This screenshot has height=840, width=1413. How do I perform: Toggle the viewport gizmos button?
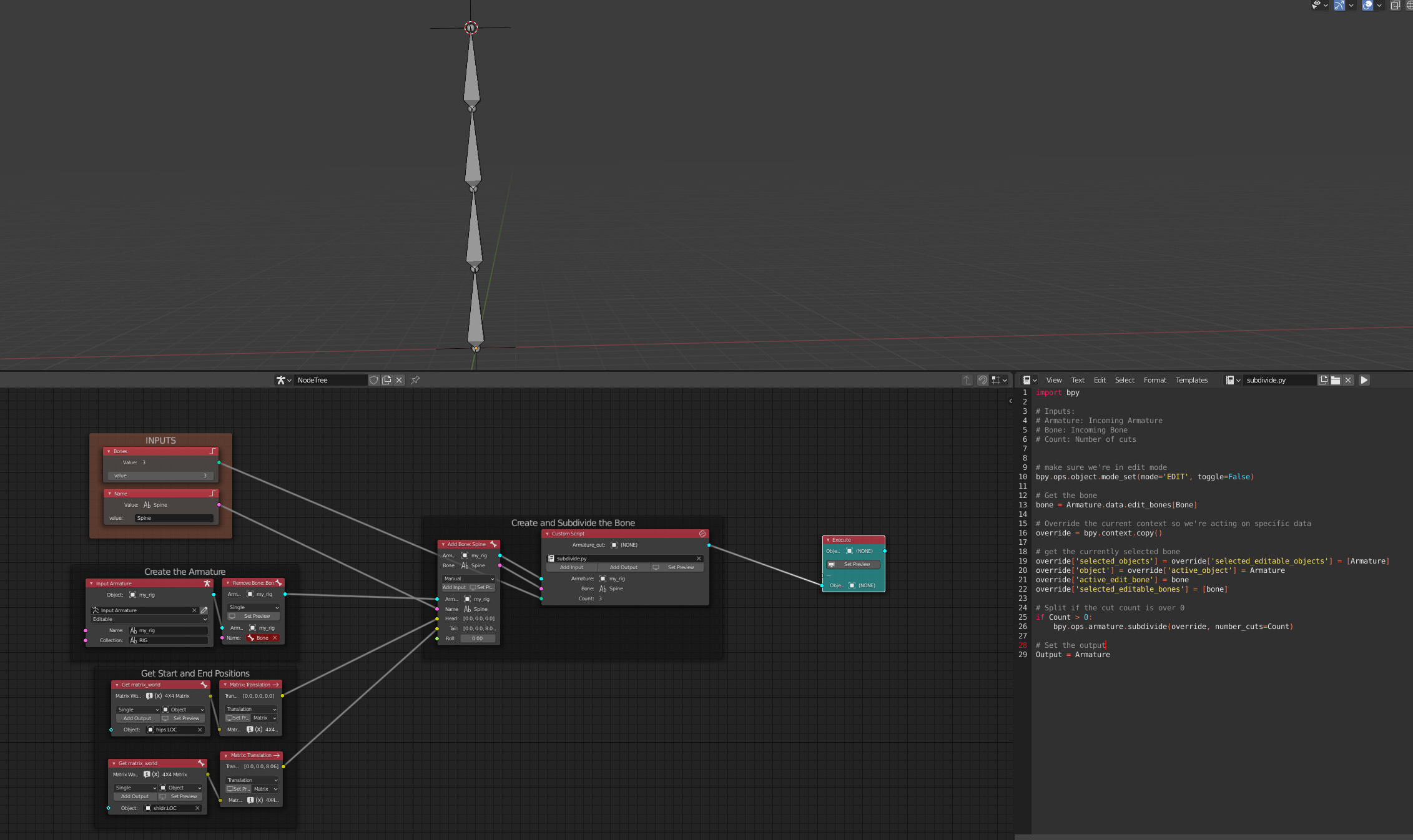pyautogui.click(x=1339, y=5)
